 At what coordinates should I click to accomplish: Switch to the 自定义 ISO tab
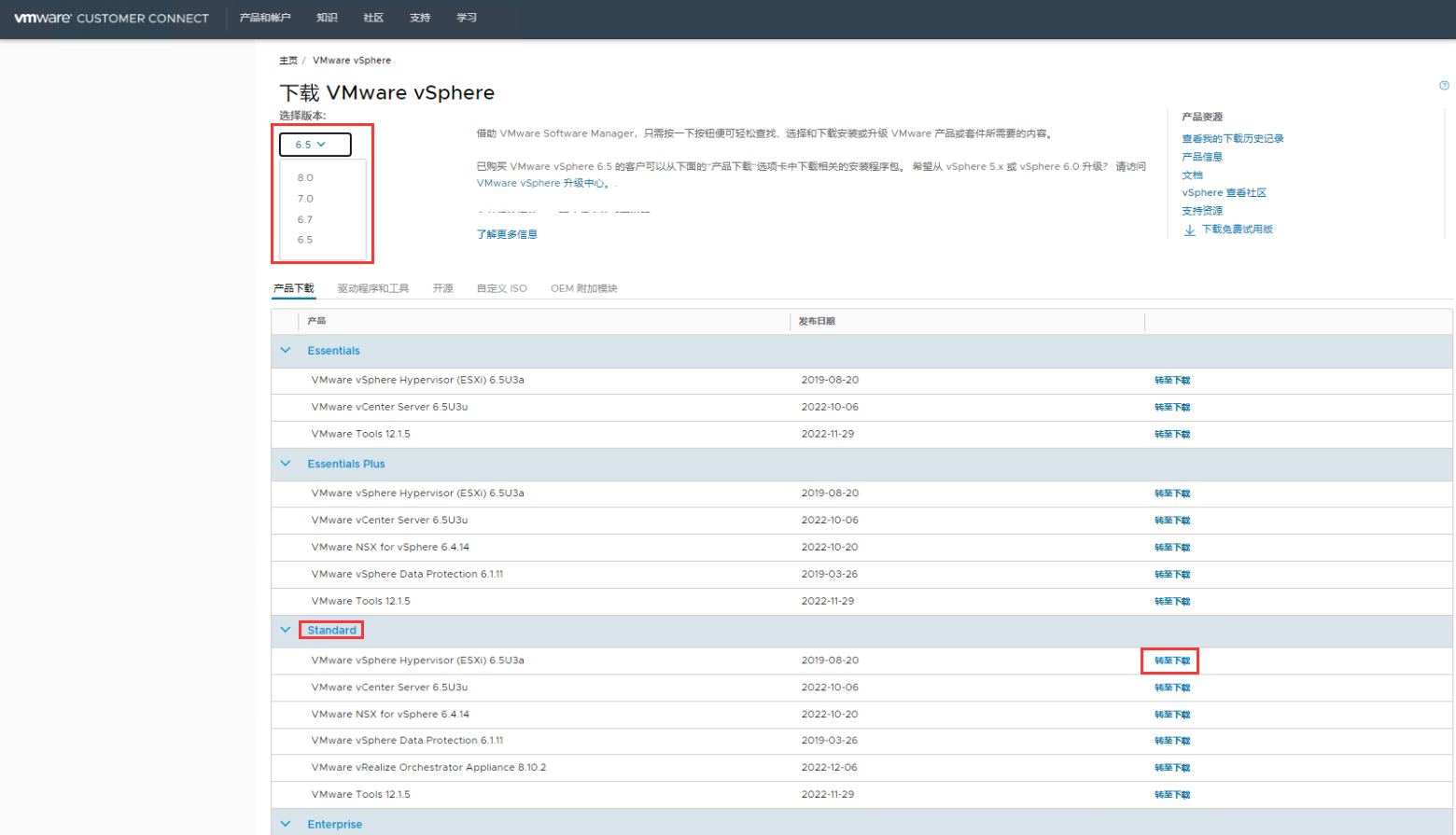[502, 288]
